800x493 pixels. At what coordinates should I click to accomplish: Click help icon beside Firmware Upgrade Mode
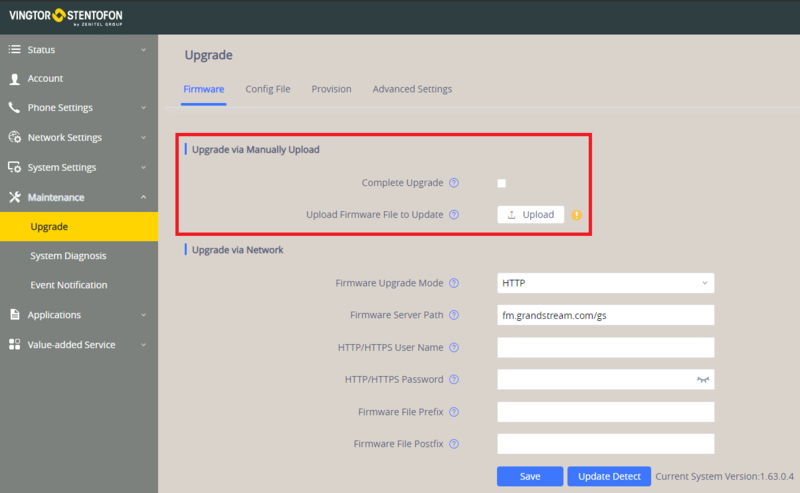454,283
